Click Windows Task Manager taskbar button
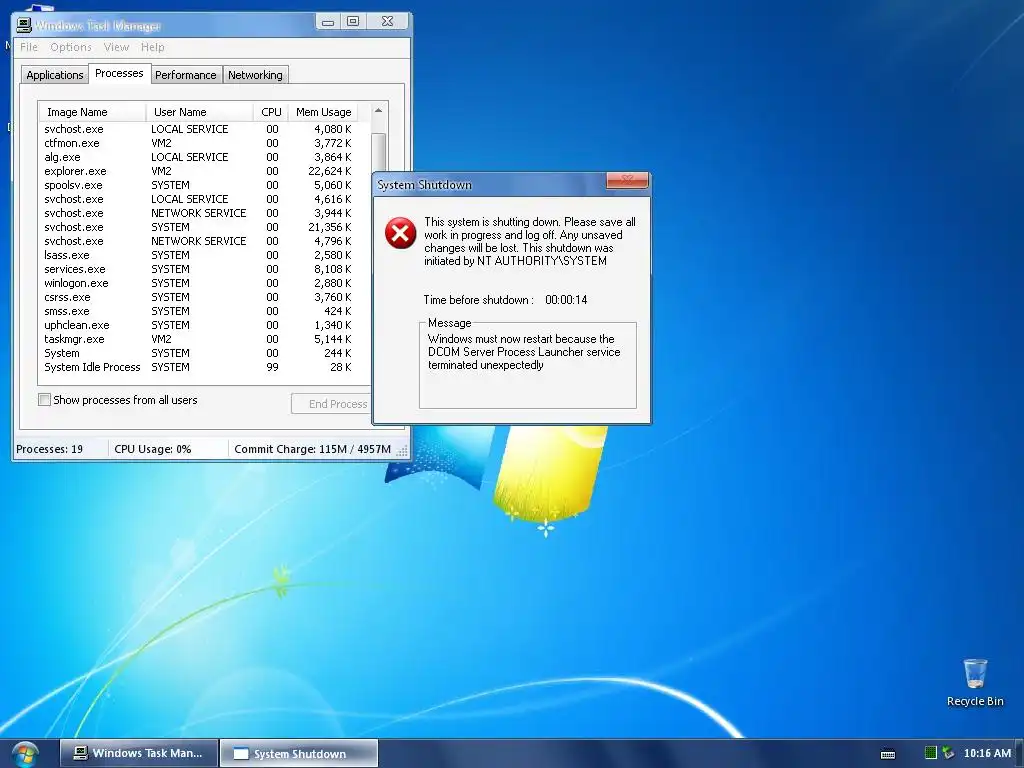Screen dimensions: 1024x768 coord(139,753)
